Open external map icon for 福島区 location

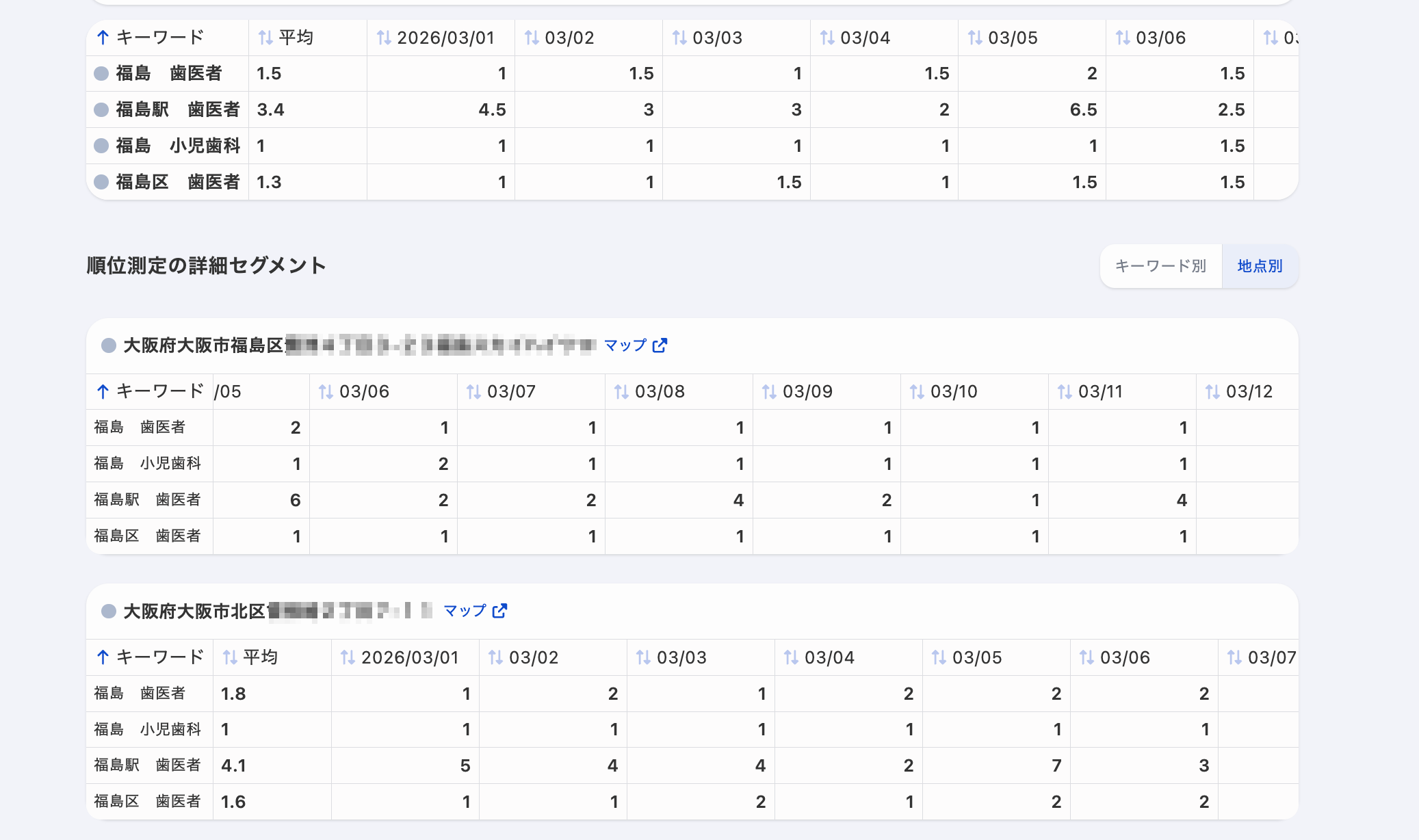pyautogui.click(x=660, y=345)
